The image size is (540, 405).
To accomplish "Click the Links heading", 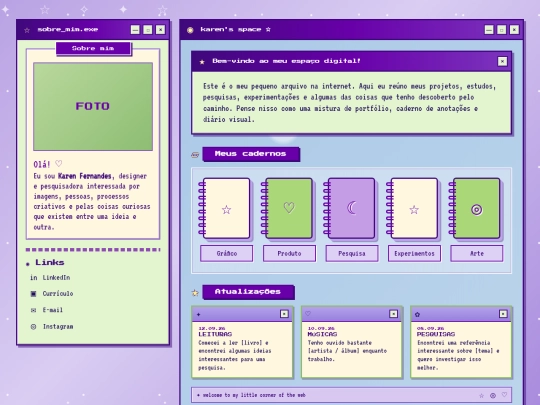I will tap(50, 262).
